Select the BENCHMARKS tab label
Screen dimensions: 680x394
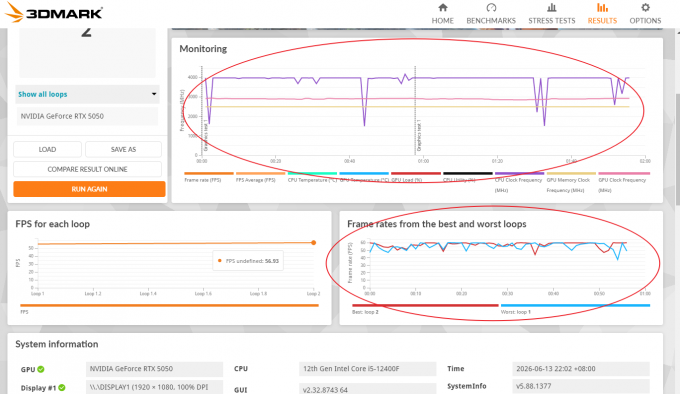(x=491, y=20)
